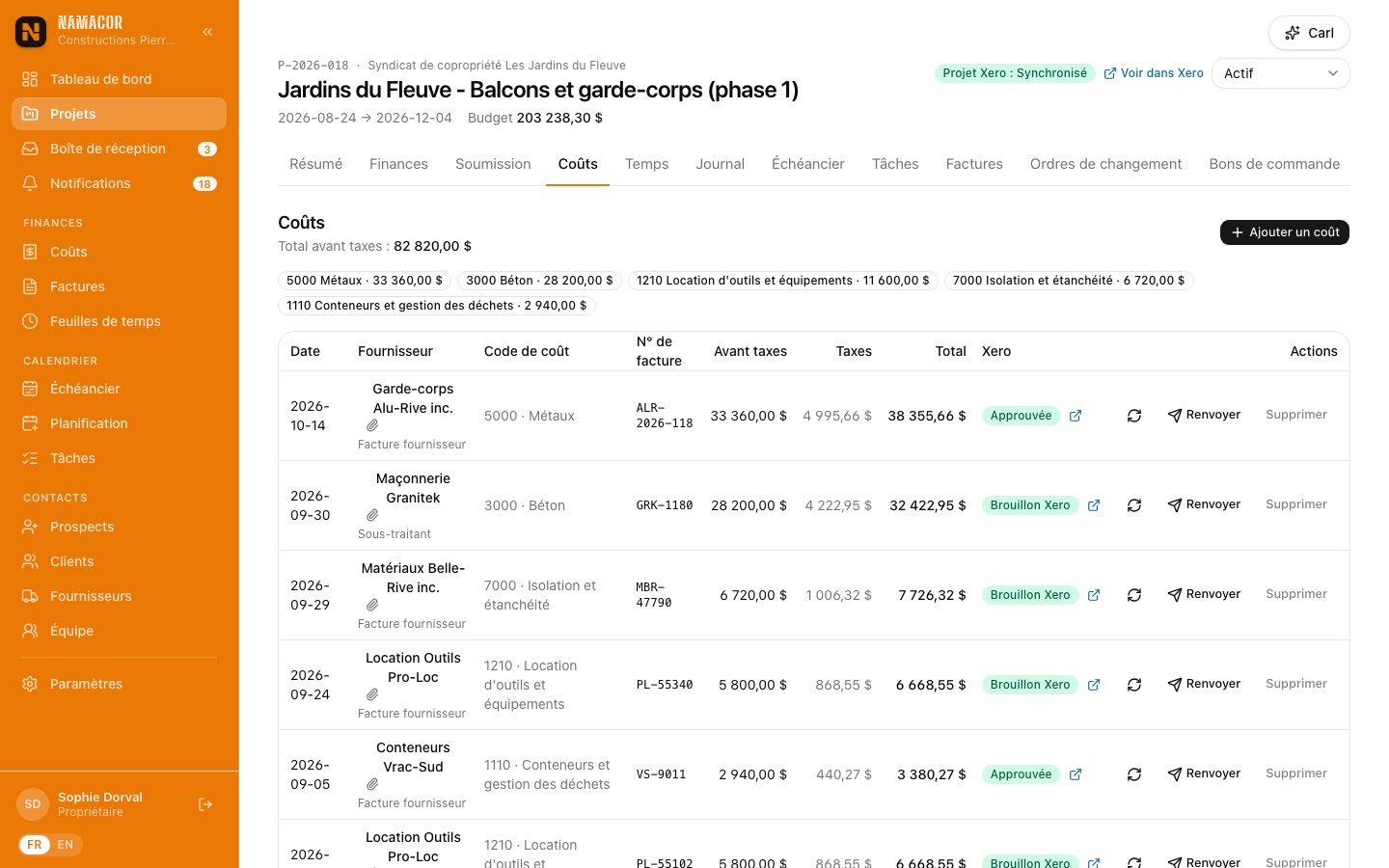Open the Actif project status dropdown
This screenshot has height=868, width=1389.
pos(1280,73)
